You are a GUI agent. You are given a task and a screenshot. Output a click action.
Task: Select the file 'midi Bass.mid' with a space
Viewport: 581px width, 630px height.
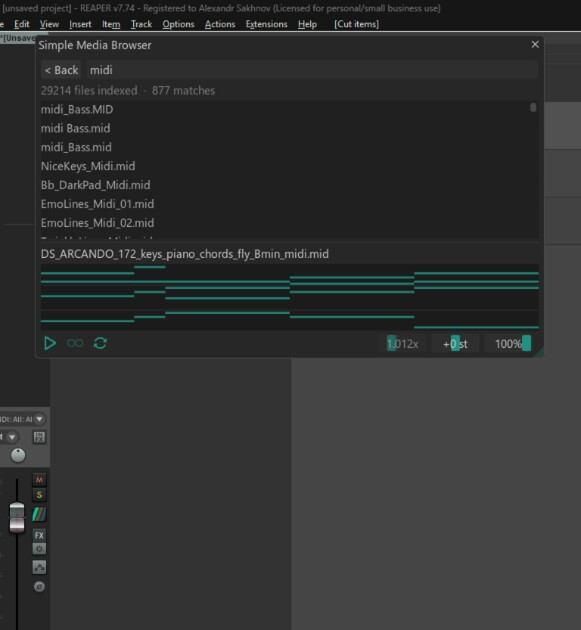[76, 128]
